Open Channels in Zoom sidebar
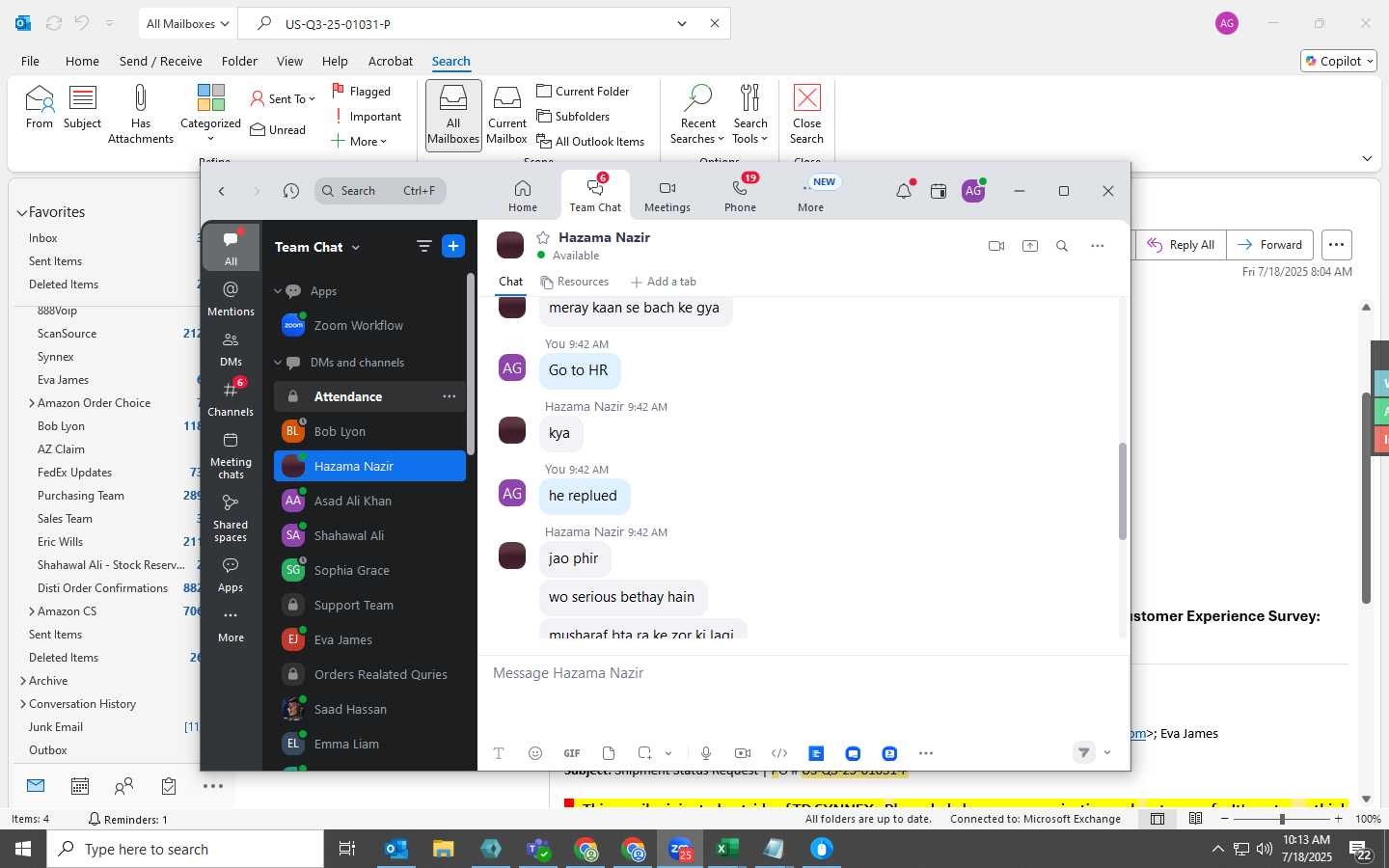1389x868 pixels. tap(231, 399)
